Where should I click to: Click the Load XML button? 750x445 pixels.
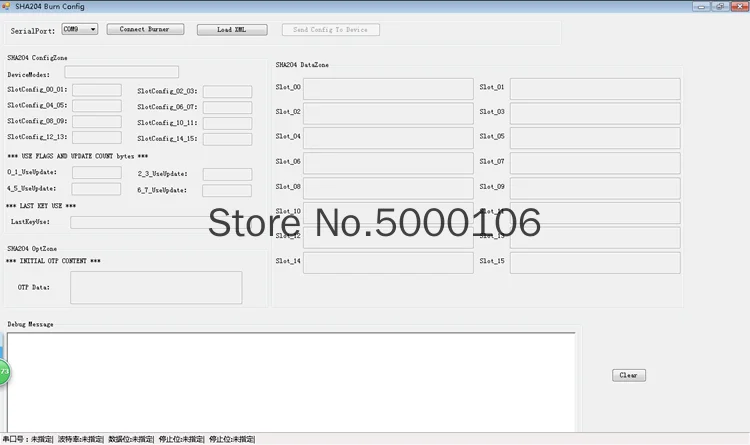(x=232, y=30)
